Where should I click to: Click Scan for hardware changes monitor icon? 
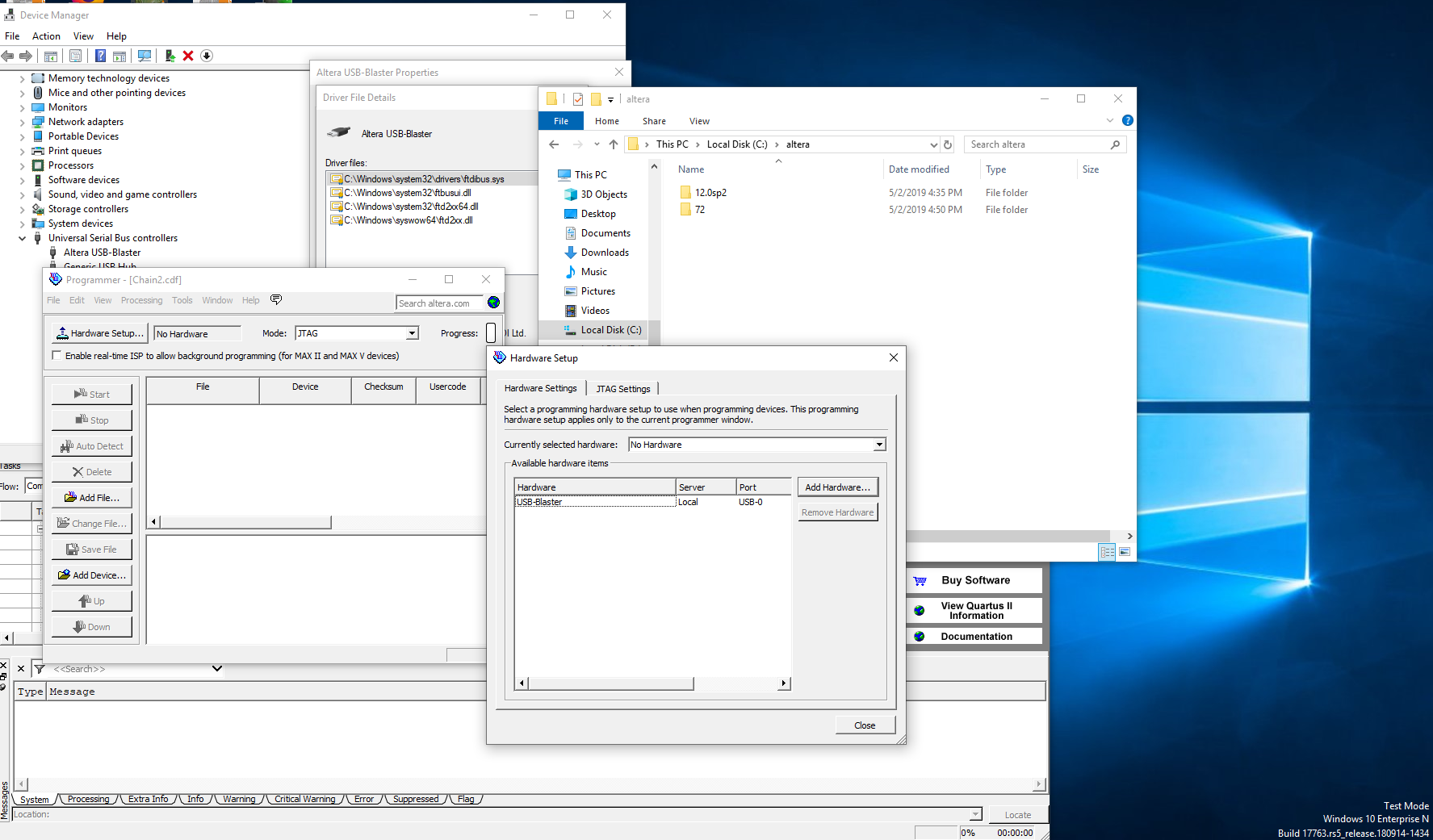coord(145,56)
